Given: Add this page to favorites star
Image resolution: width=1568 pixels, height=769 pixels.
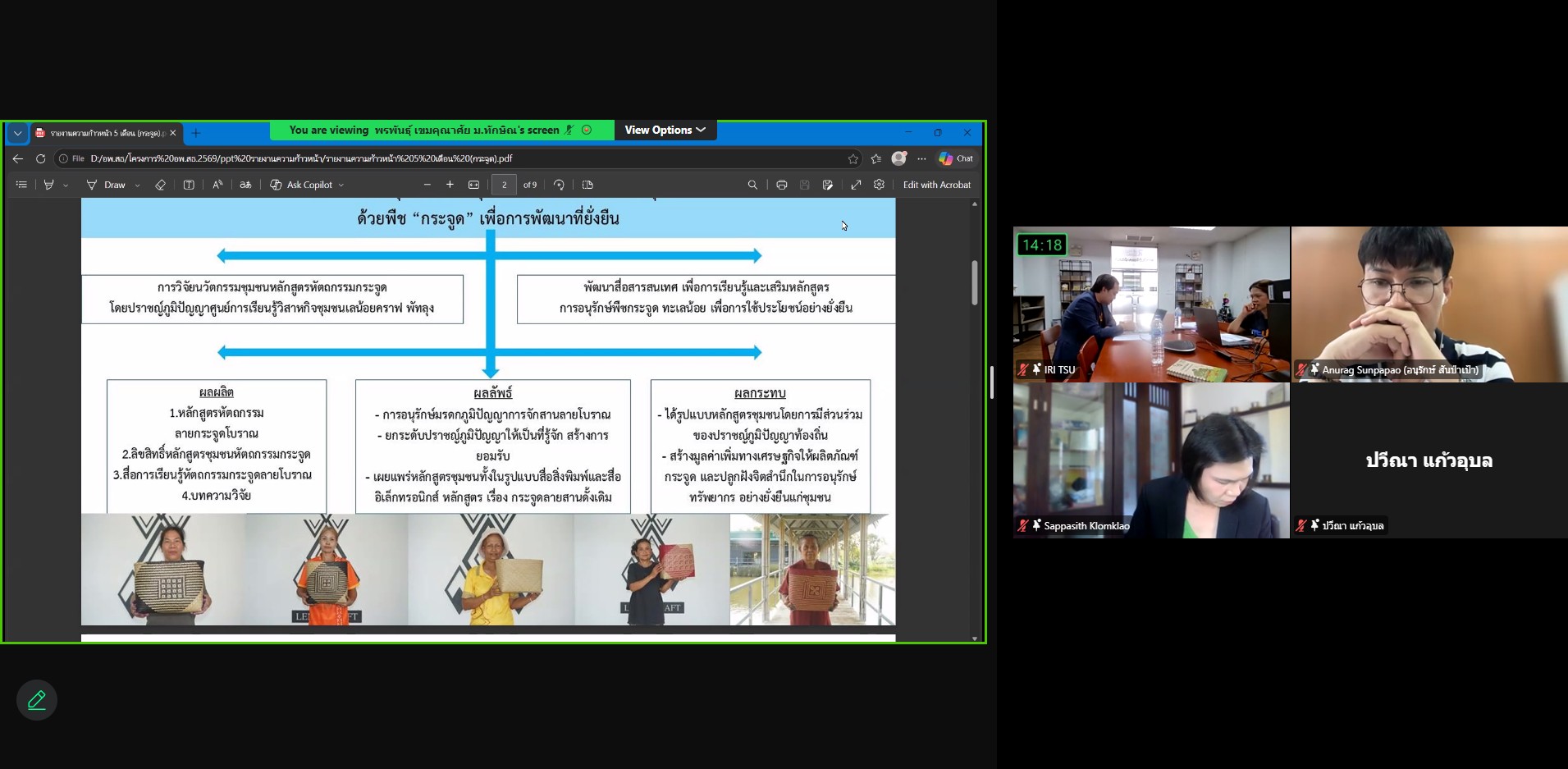Looking at the screenshot, I should (x=853, y=158).
